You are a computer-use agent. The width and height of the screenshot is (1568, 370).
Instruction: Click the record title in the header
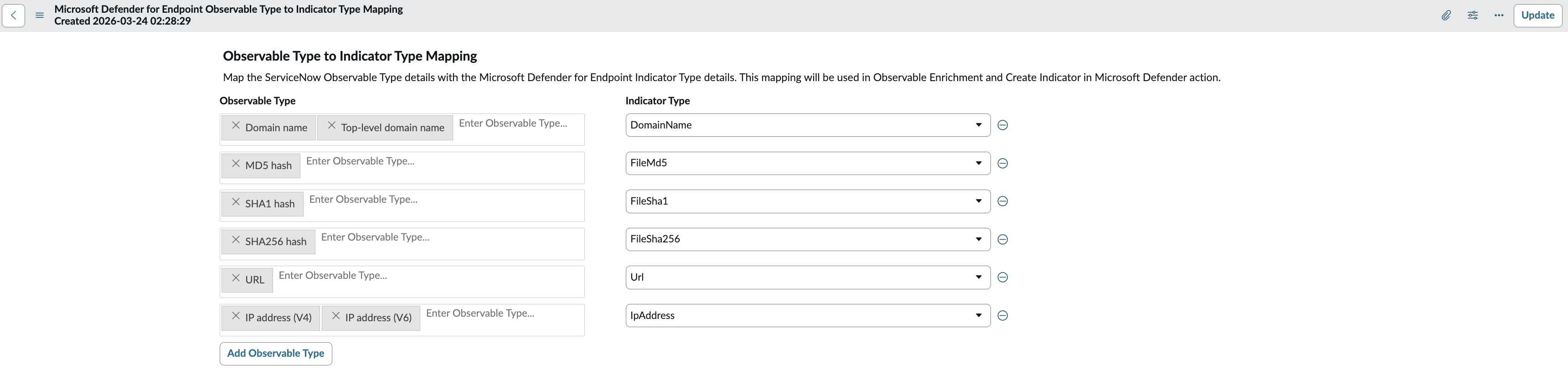tap(228, 9)
